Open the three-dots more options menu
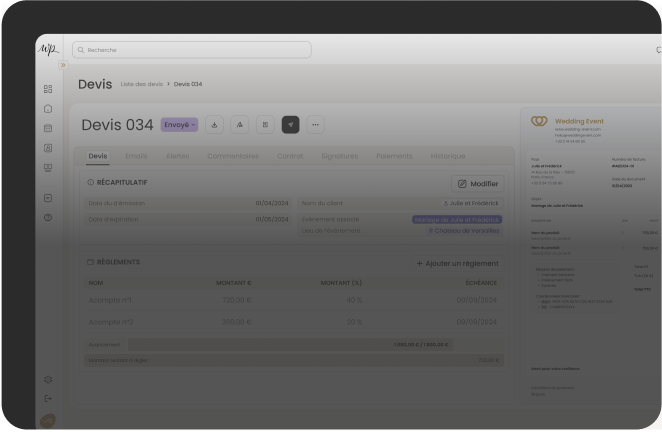662x434 pixels. pos(315,125)
